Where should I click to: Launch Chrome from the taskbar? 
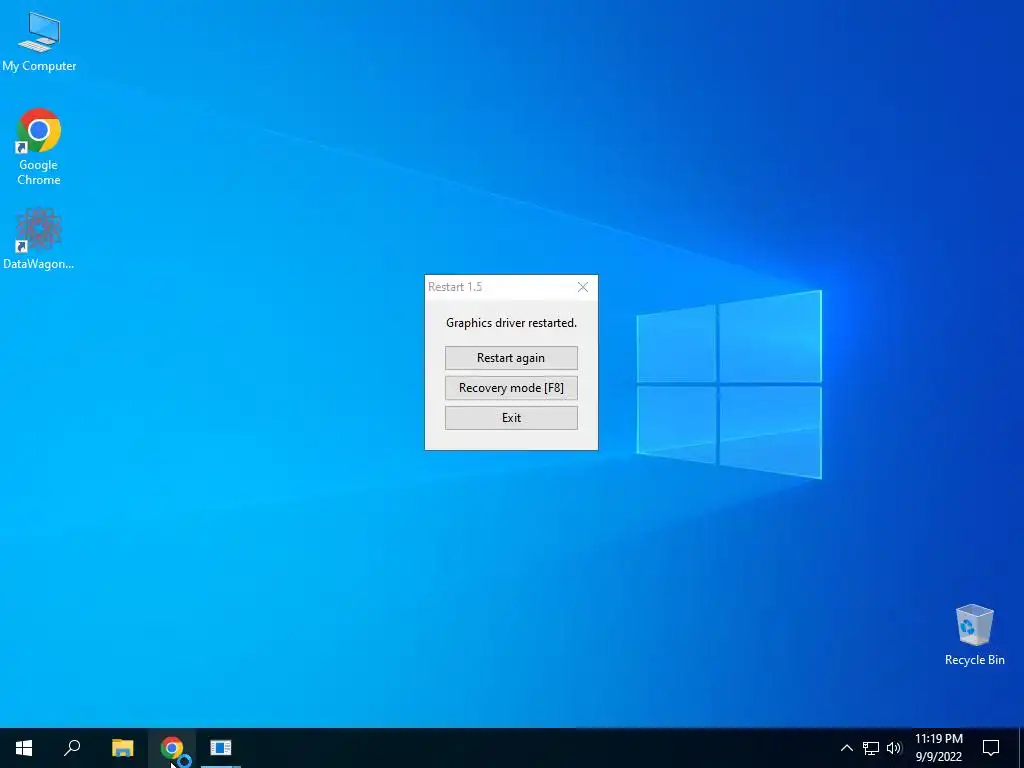point(171,748)
